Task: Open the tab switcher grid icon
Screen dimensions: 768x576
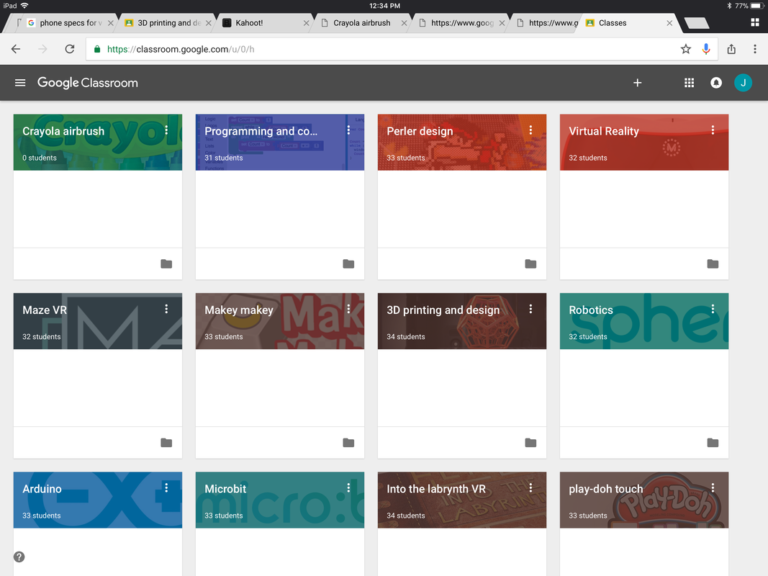Action: (755, 23)
